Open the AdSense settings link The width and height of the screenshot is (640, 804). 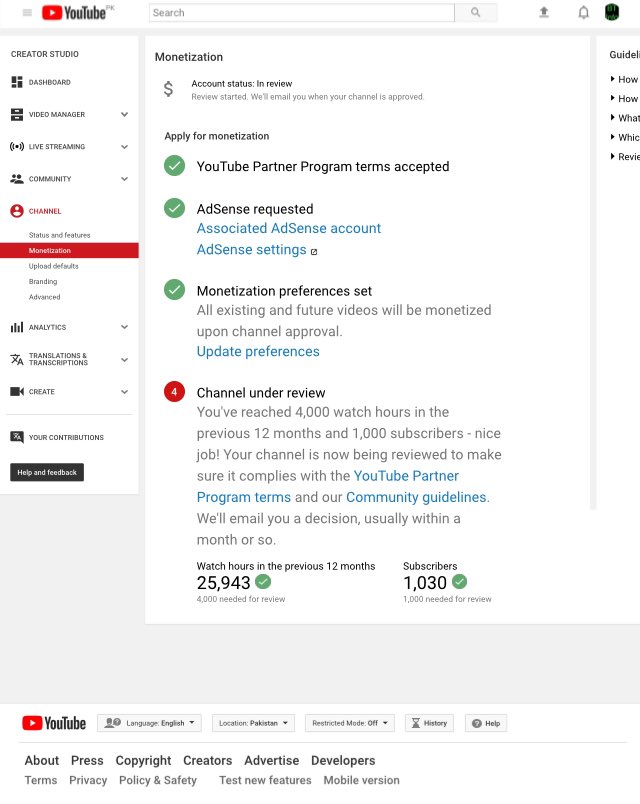[251, 250]
